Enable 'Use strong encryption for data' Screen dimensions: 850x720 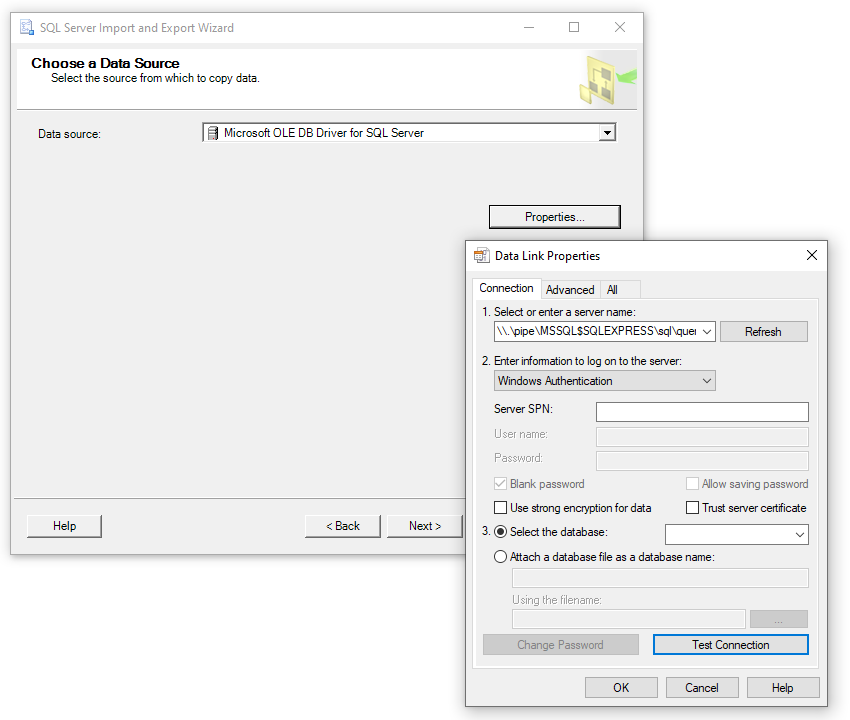coord(500,507)
